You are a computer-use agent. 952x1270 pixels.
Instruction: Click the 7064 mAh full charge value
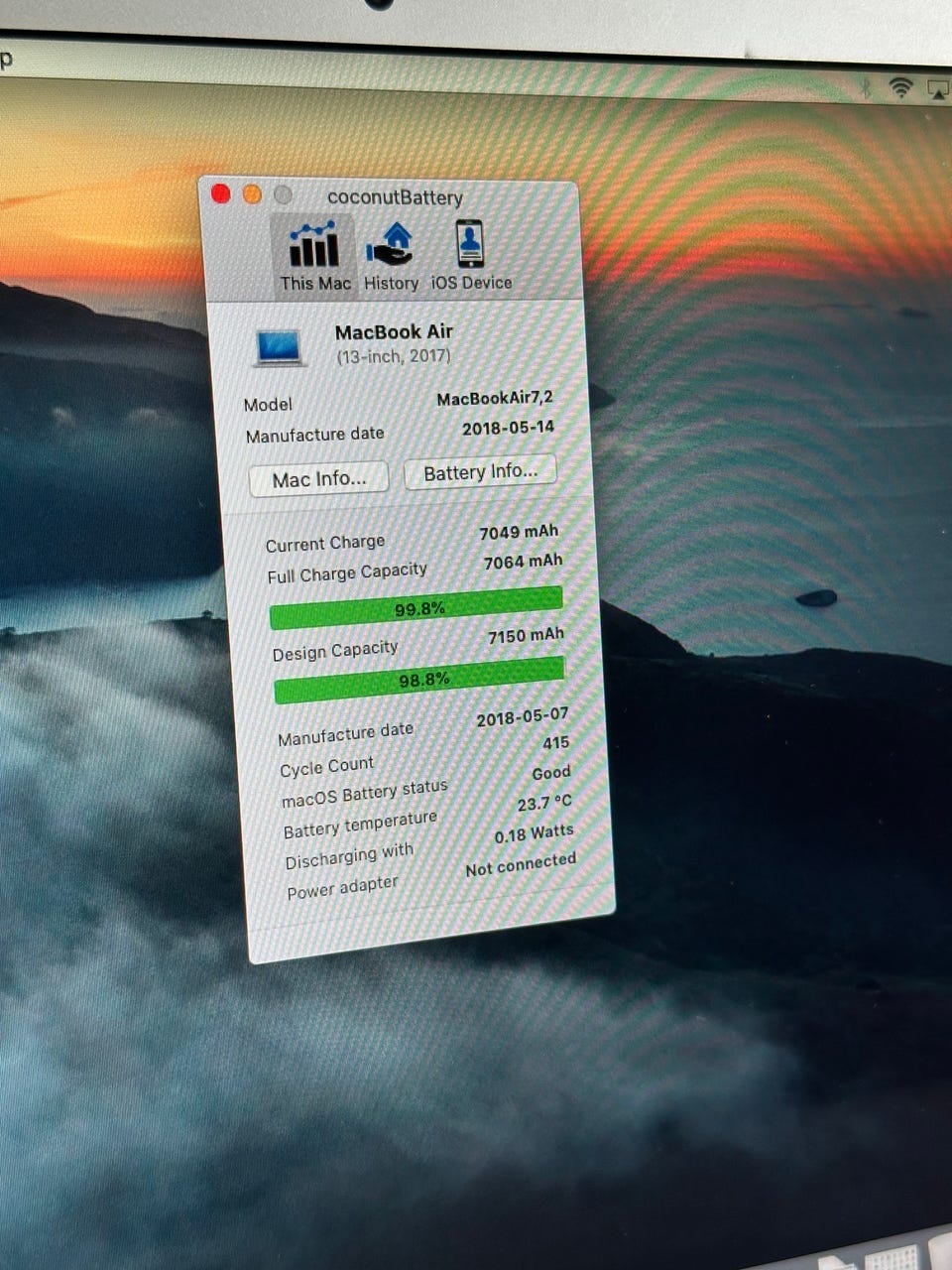click(x=523, y=562)
